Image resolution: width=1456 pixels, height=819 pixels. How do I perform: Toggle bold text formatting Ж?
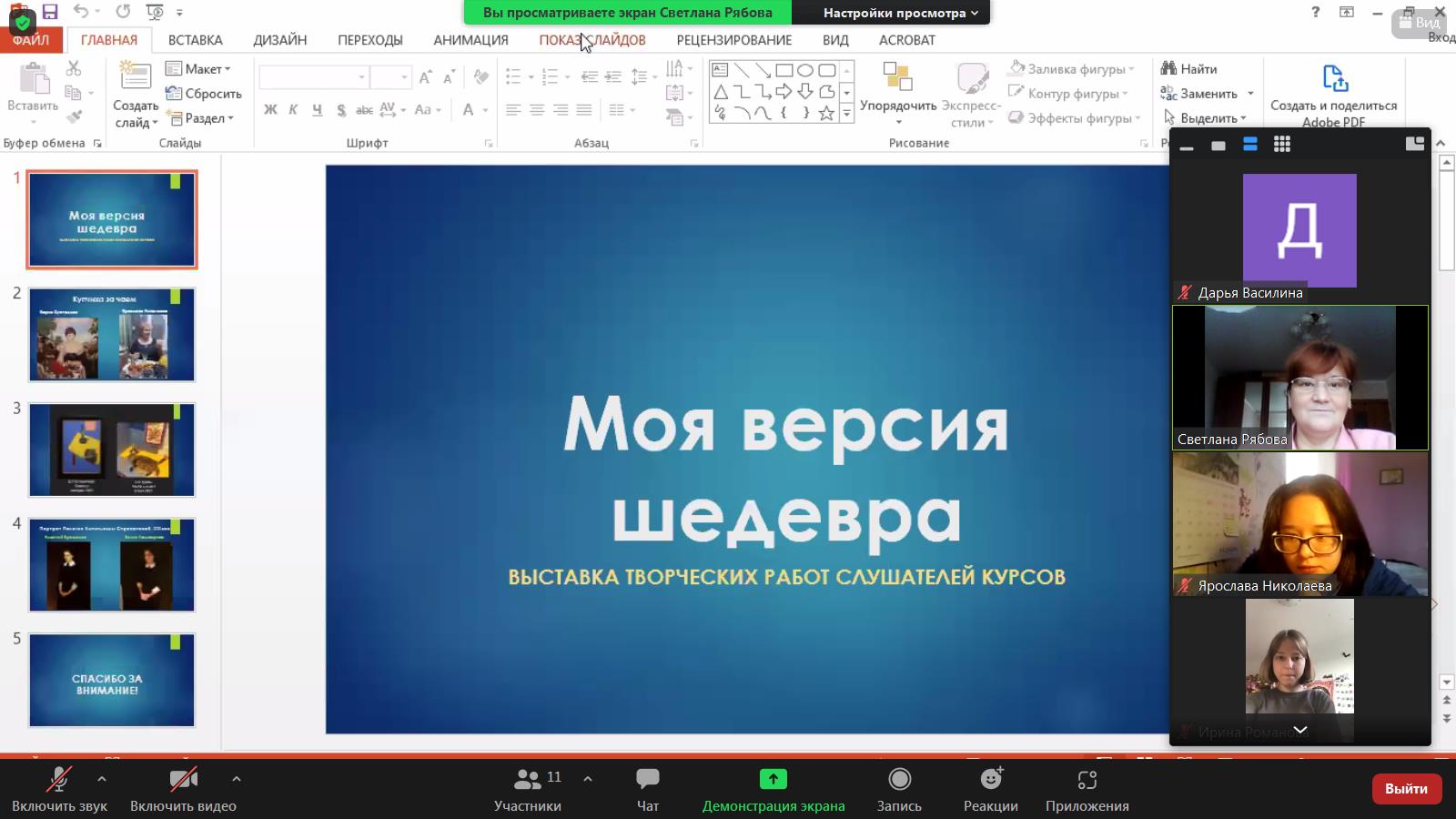[x=270, y=110]
